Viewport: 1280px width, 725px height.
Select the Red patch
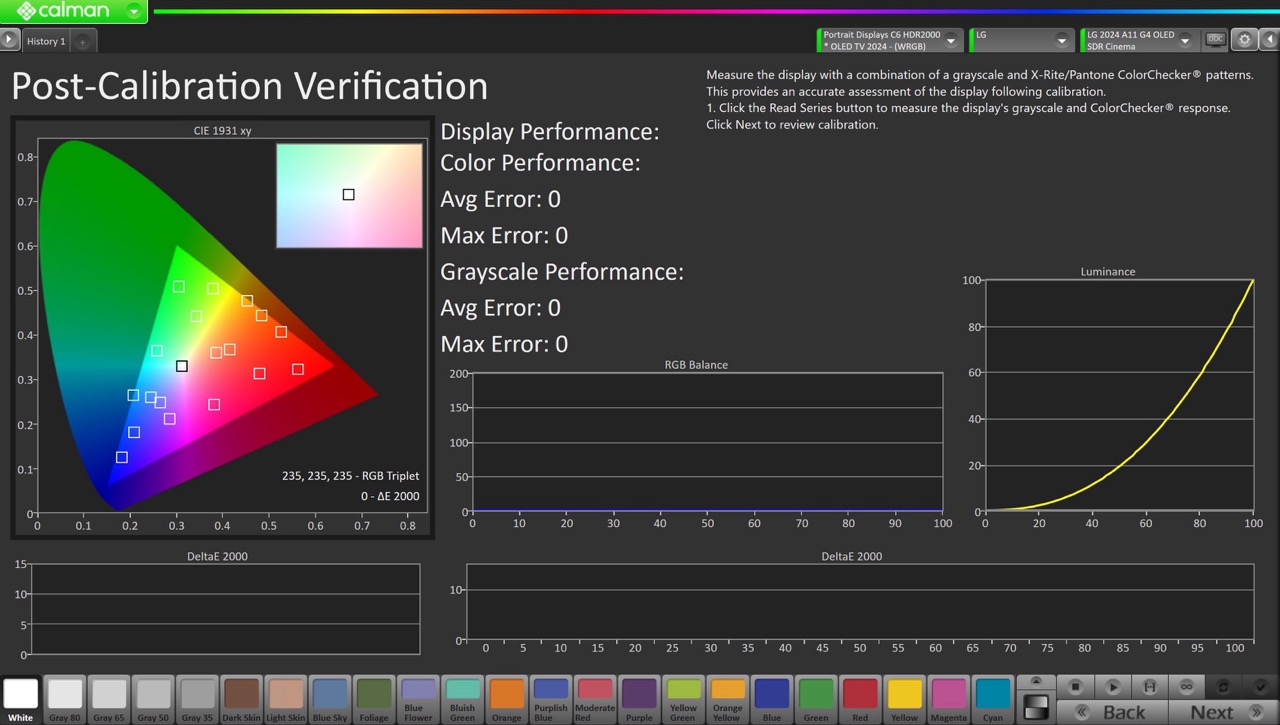pos(859,699)
